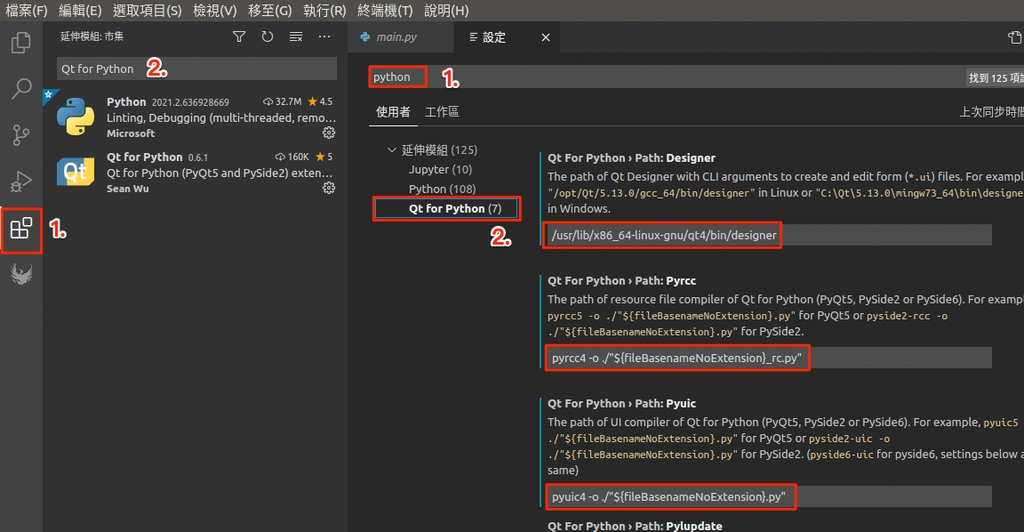The image size is (1024, 532).
Task: Click Microsoft publisher name
Action: click(x=131, y=133)
